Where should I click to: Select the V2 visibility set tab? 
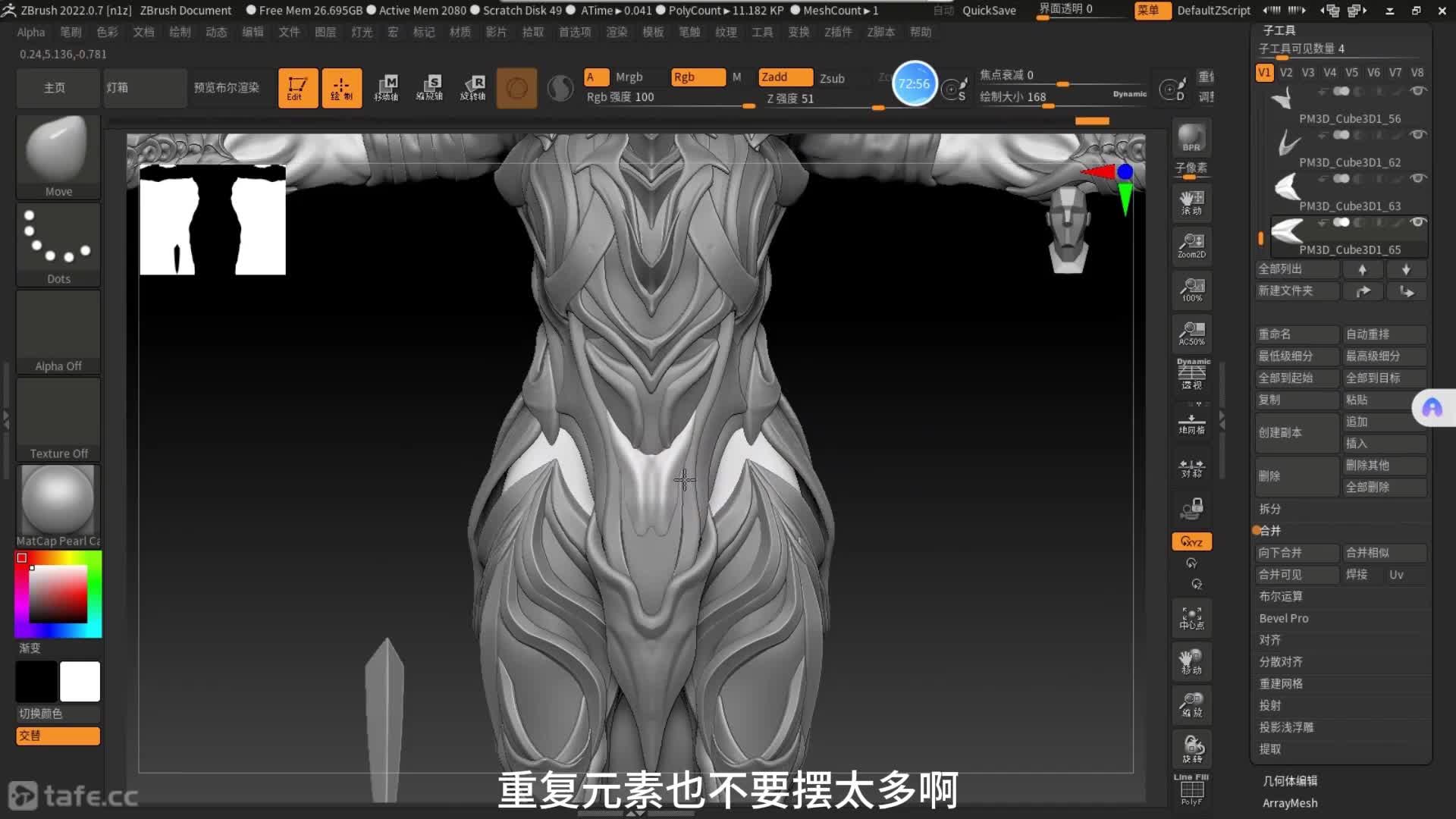click(x=1286, y=73)
